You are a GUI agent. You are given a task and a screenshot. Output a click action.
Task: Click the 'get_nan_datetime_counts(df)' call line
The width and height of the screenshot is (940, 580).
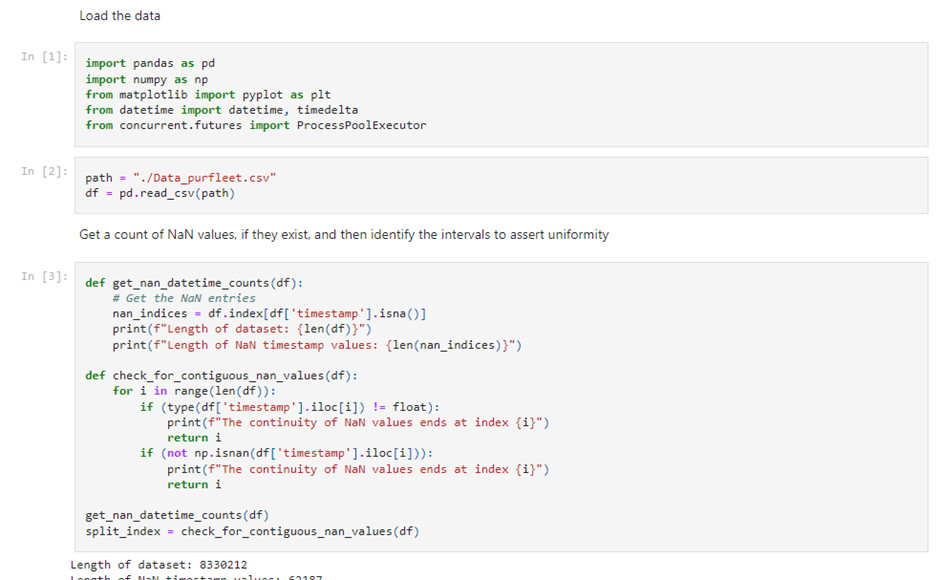point(177,515)
